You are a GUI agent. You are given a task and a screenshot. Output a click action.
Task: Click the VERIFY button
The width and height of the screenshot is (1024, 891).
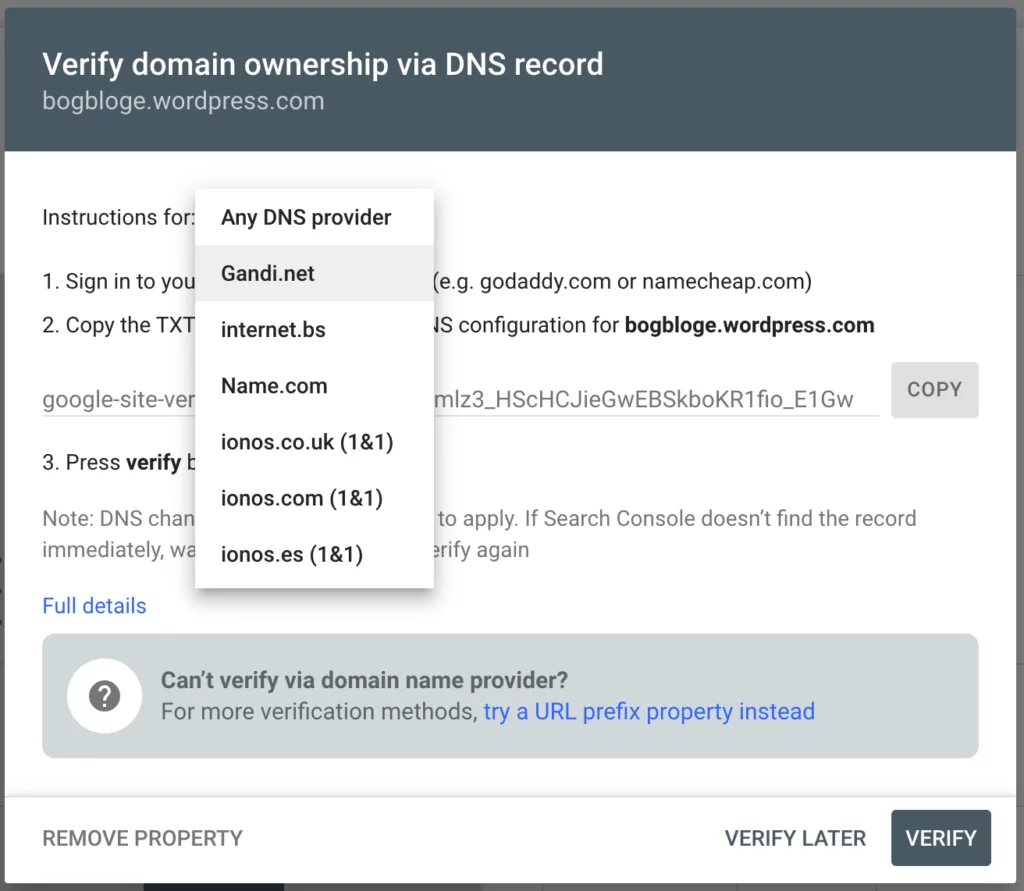click(x=940, y=838)
